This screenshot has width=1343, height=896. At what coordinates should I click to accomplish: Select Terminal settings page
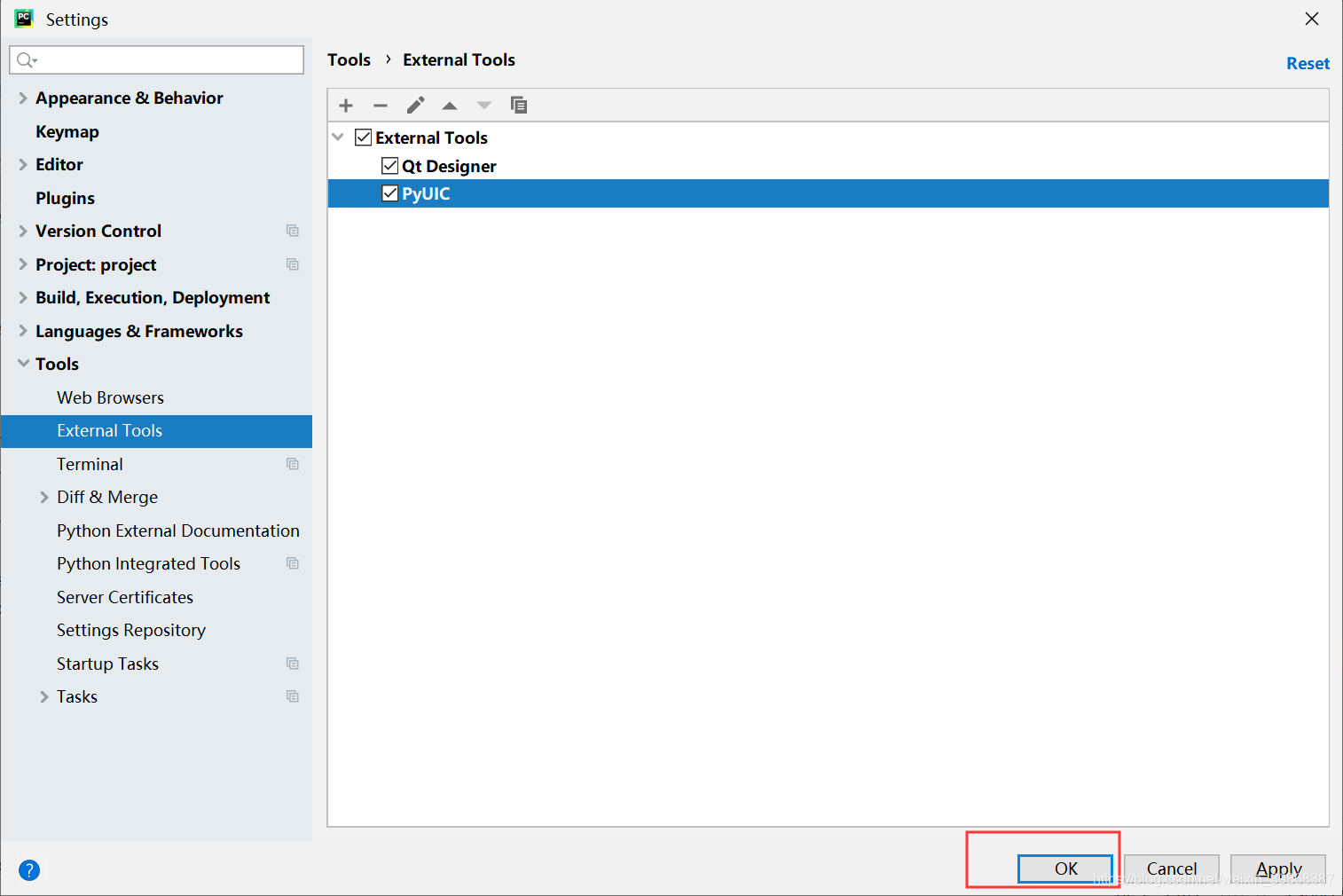(x=90, y=464)
